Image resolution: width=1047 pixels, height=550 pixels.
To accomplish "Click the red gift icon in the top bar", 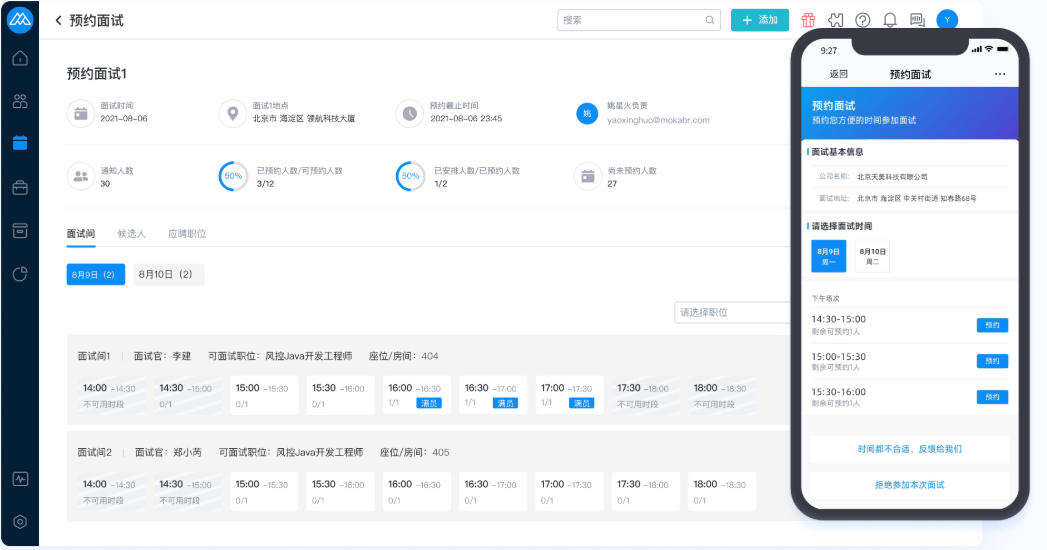I will tap(808, 20).
